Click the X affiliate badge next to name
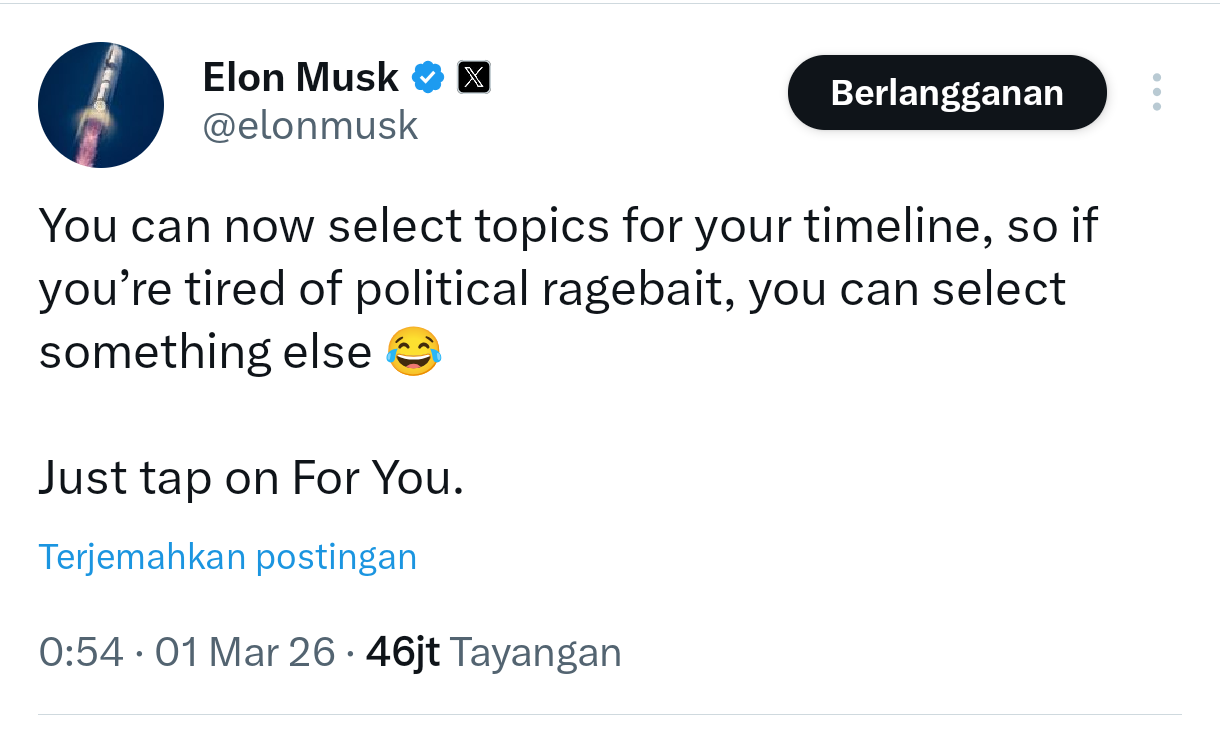Screen dimensions: 1220x740 click(x=474, y=76)
